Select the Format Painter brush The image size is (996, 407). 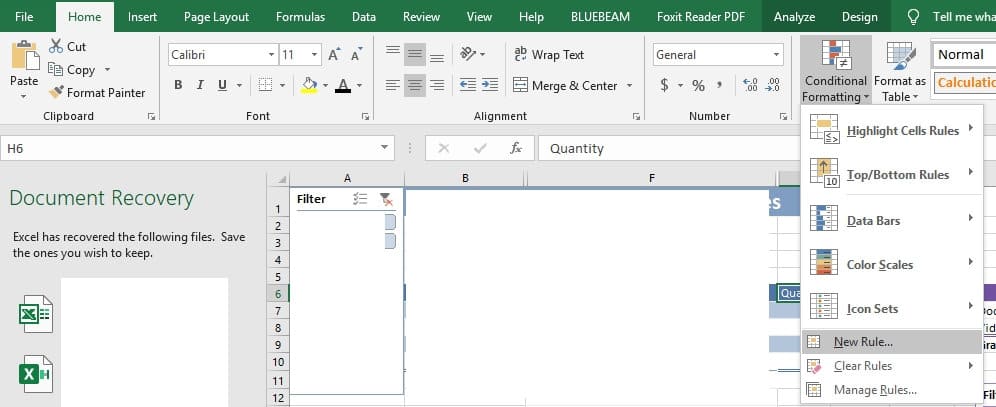57,93
